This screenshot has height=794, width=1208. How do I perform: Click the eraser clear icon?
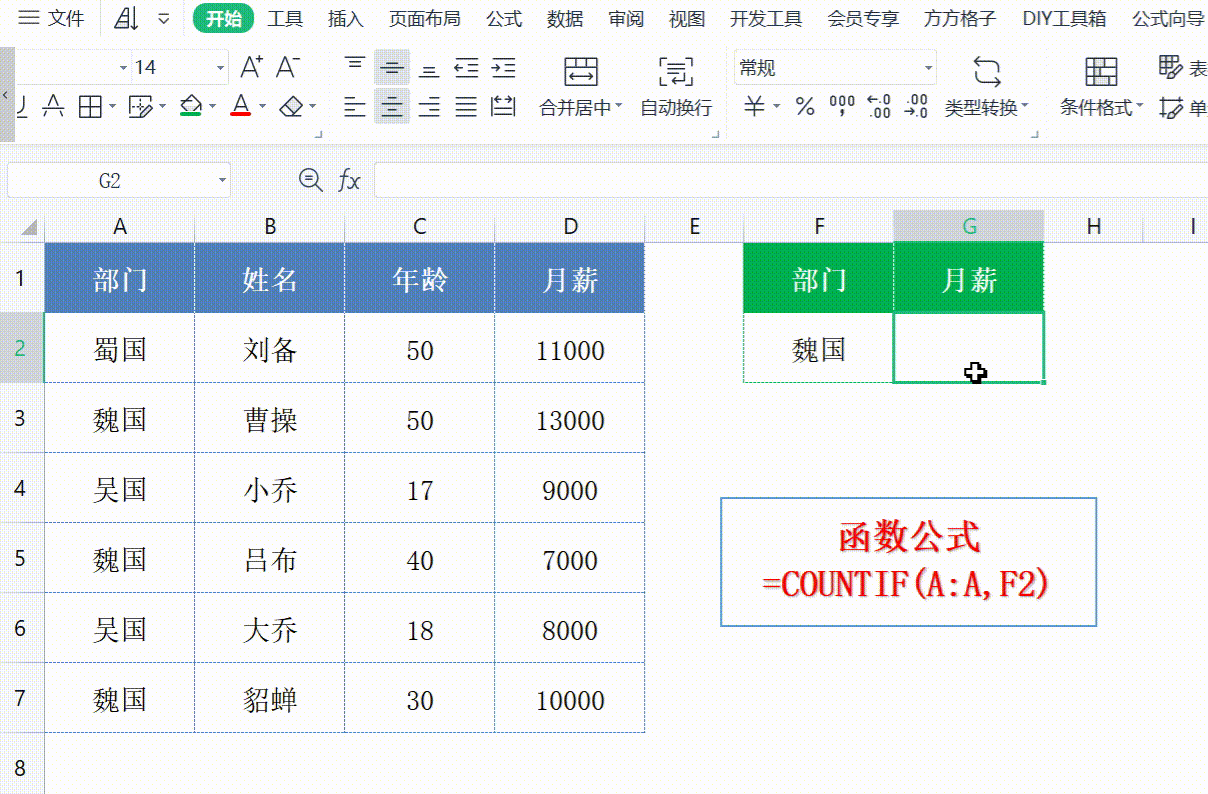(291, 106)
